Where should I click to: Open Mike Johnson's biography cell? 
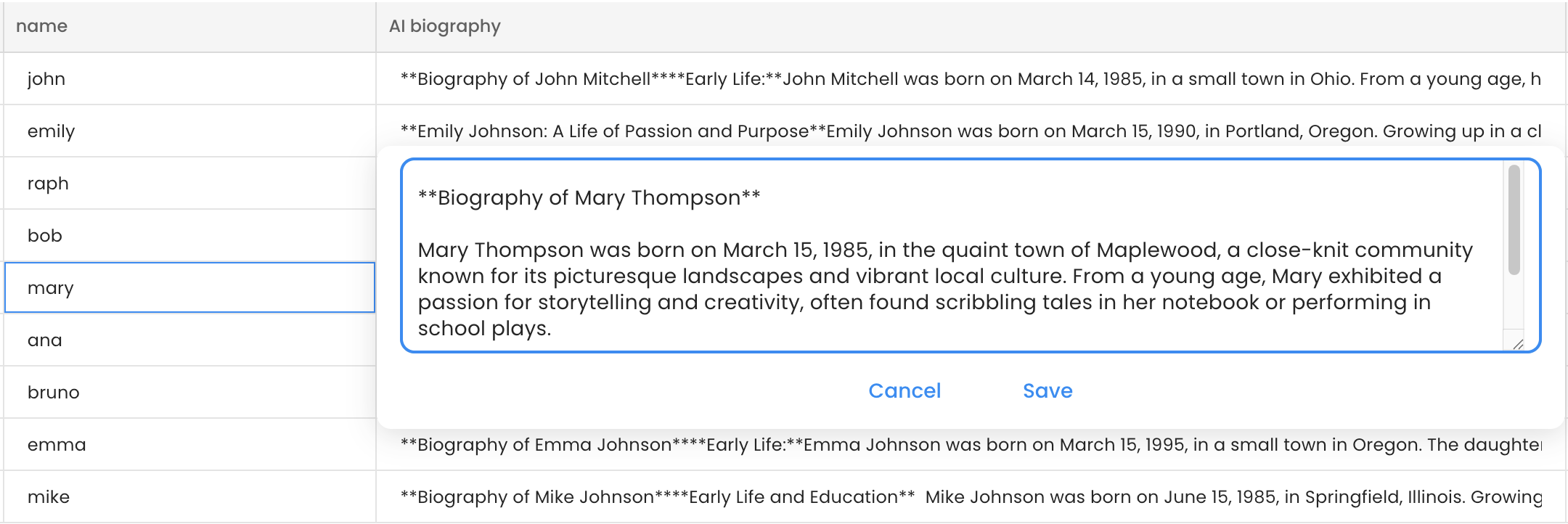[970, 497]
